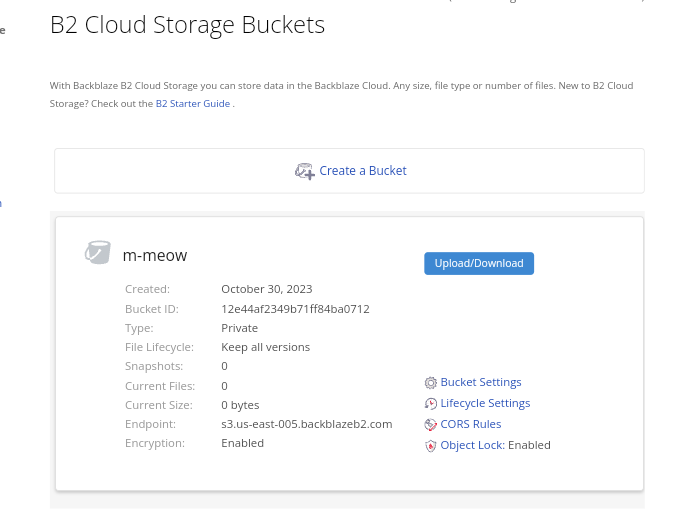The height and width of the screenshot is (516, 676).
Task: Open Bucket Settings for m-meow
Action: pos(481,382)
